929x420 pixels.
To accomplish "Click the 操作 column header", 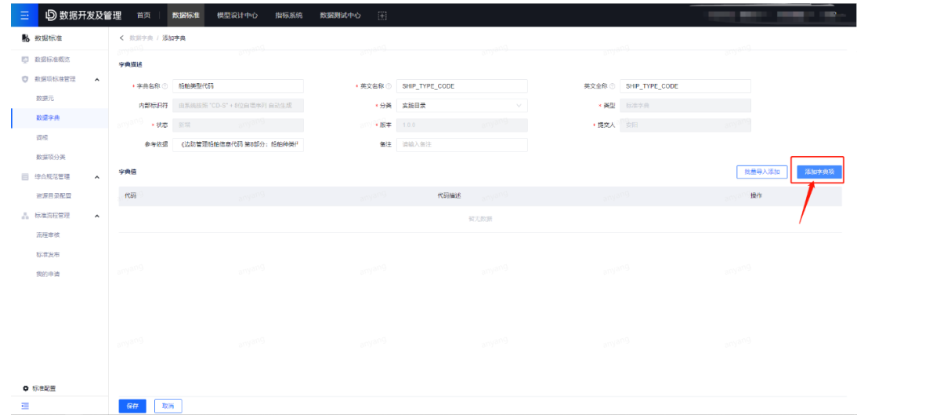I will tap(756, 195).
